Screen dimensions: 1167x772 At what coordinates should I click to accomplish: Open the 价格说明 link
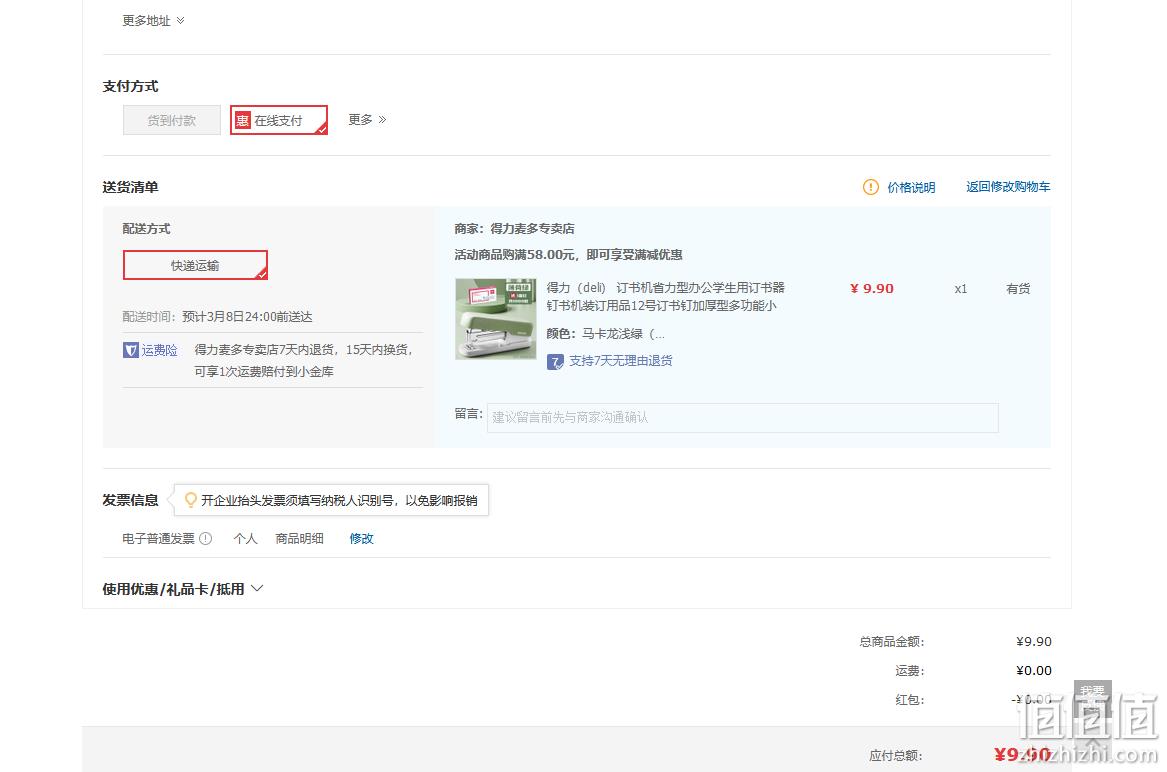[911, 187]
